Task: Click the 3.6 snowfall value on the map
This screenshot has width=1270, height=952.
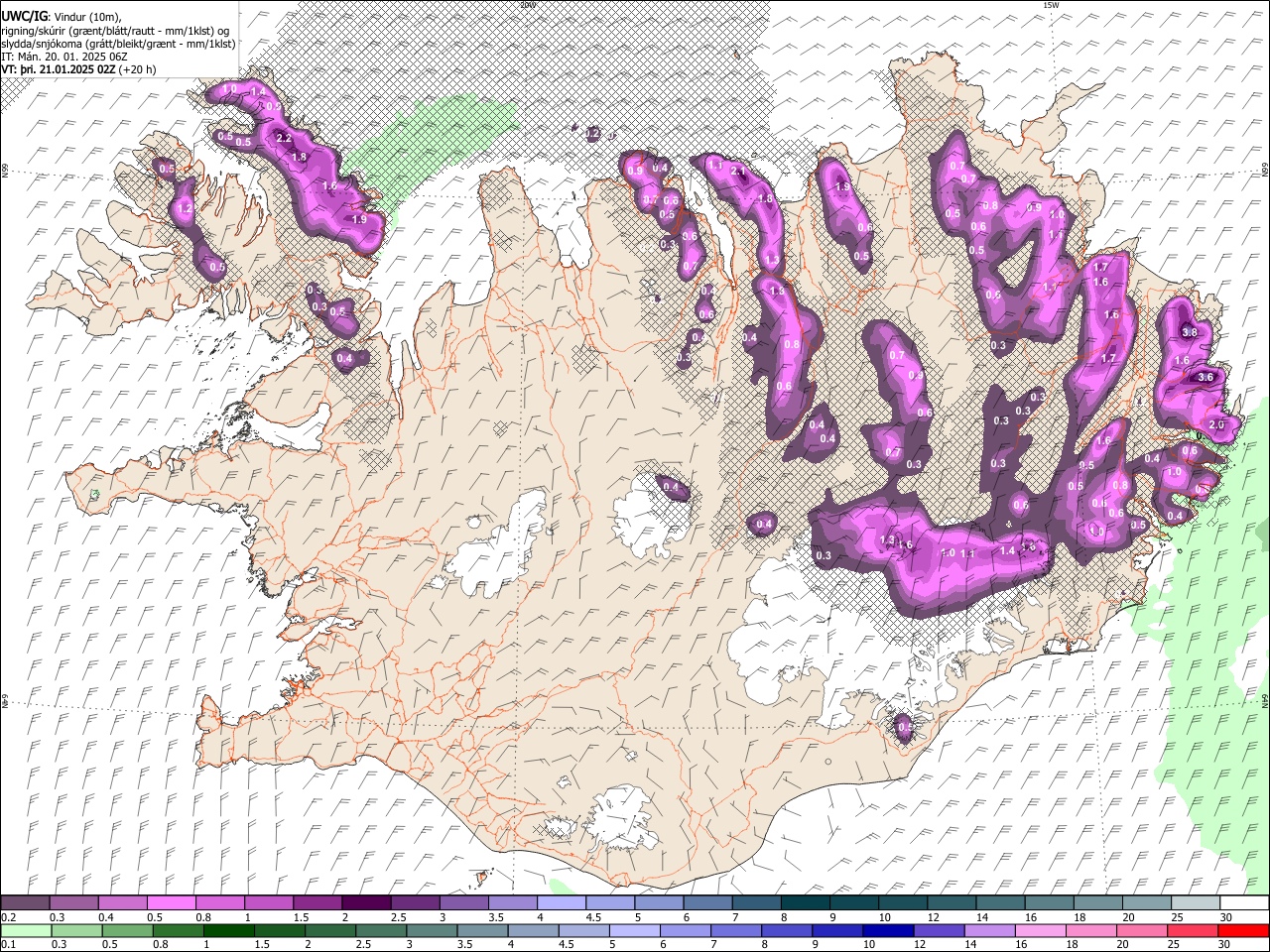Action: click(1206, 377)
